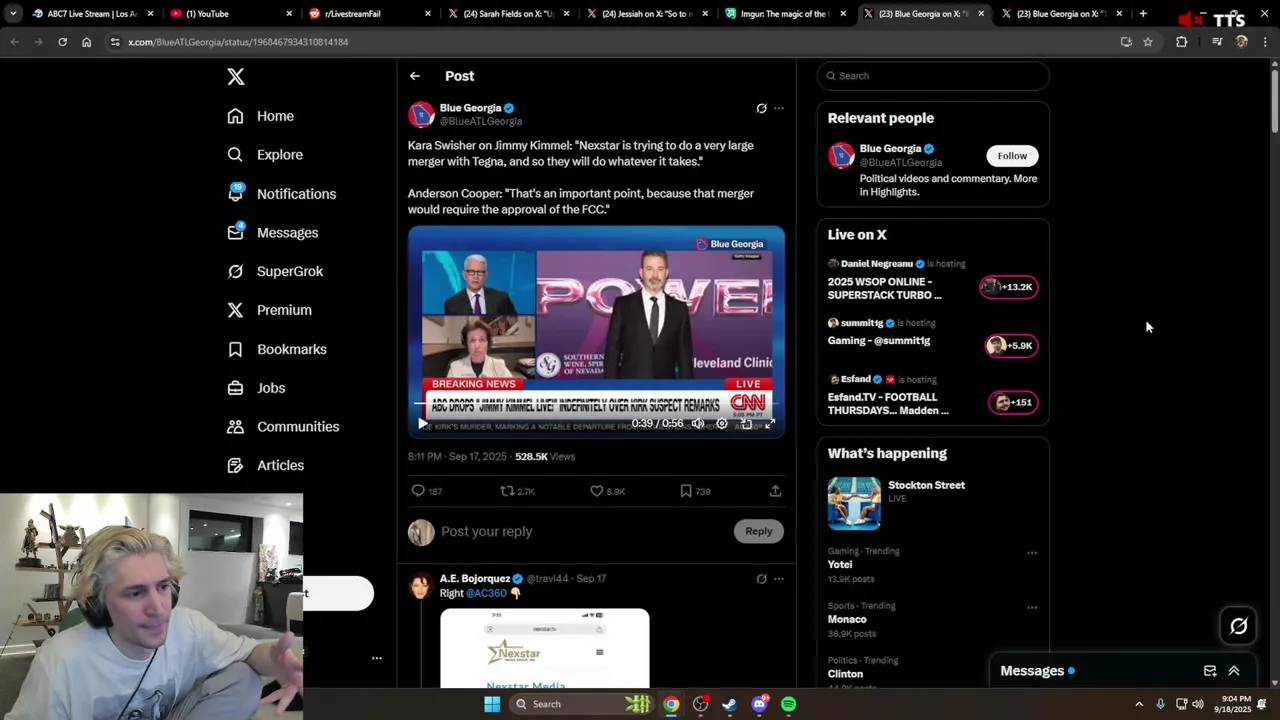Open Communities page
1280x720 pixels.
[x=283, y=426]
